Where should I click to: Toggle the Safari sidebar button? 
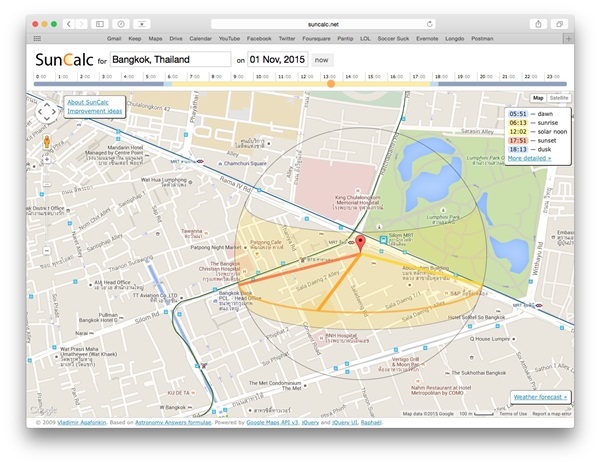point(100,24)
